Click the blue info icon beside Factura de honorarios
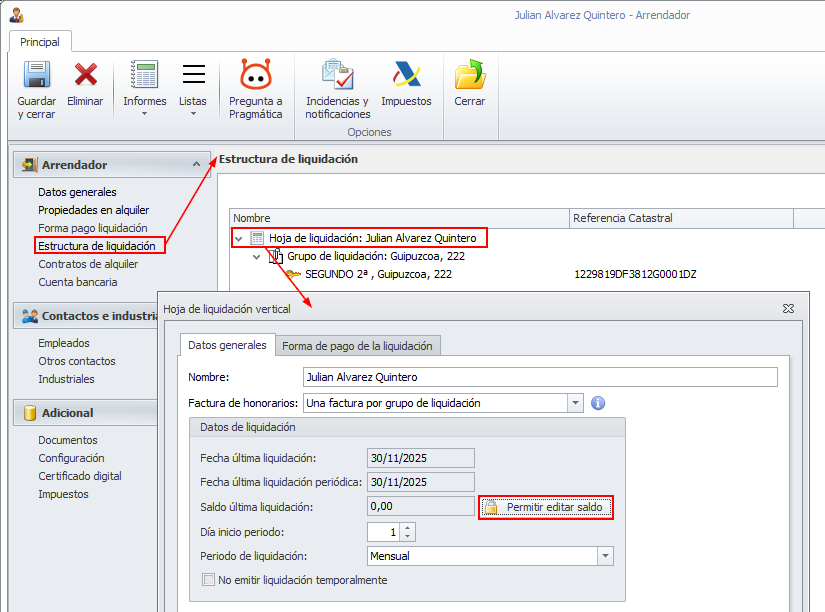Screen dimensions: 825x612 point(598,403)
